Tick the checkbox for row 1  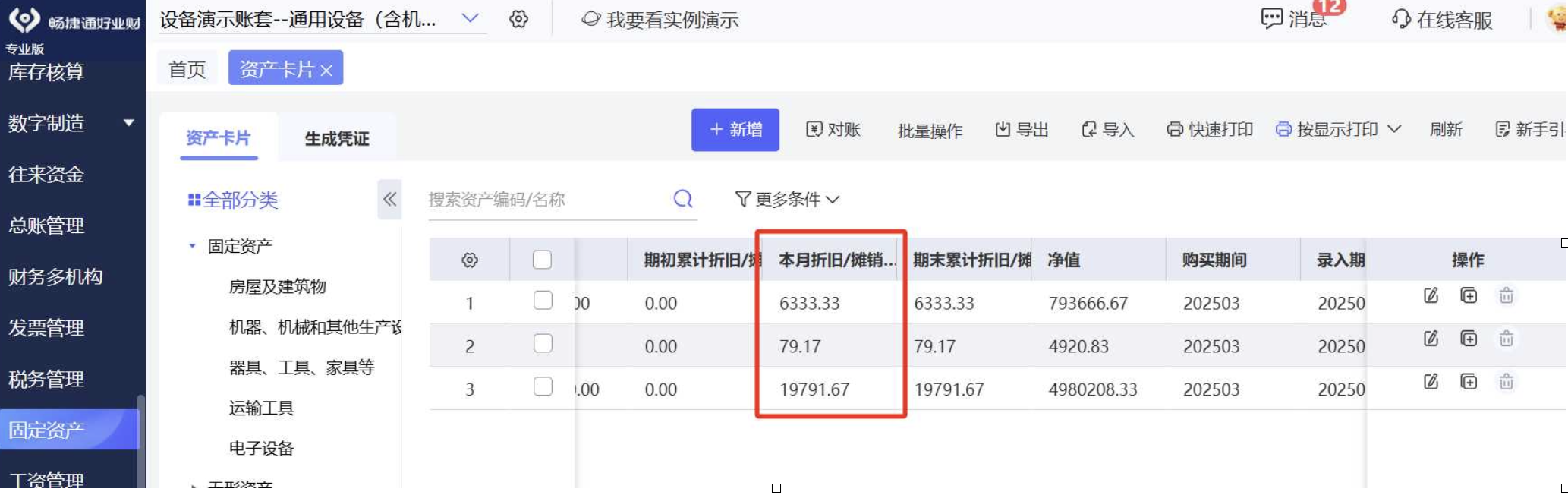pyautogui.click(x=543, y=301)
